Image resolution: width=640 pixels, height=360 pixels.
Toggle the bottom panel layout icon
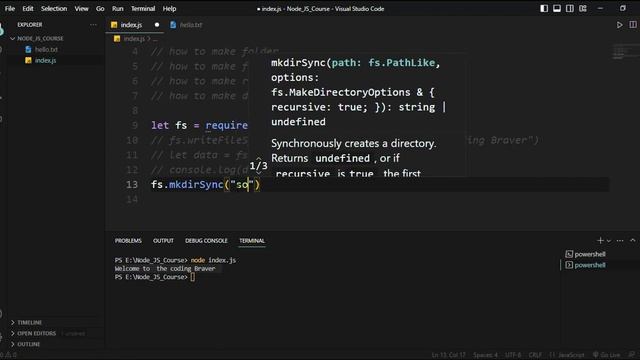557,9
